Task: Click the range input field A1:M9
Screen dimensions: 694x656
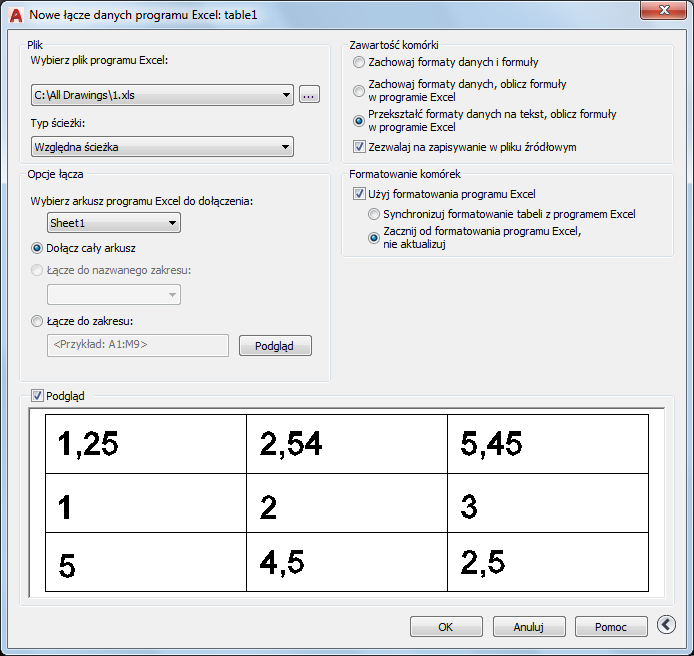Action: click(x=138, y=345)
